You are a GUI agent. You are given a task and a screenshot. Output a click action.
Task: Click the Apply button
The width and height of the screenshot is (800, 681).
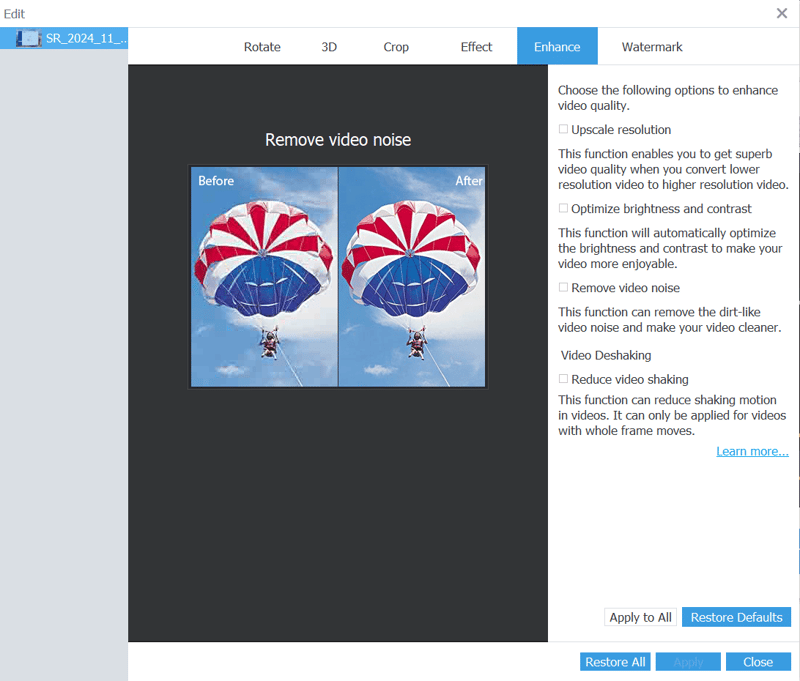[x=688, y=662]
